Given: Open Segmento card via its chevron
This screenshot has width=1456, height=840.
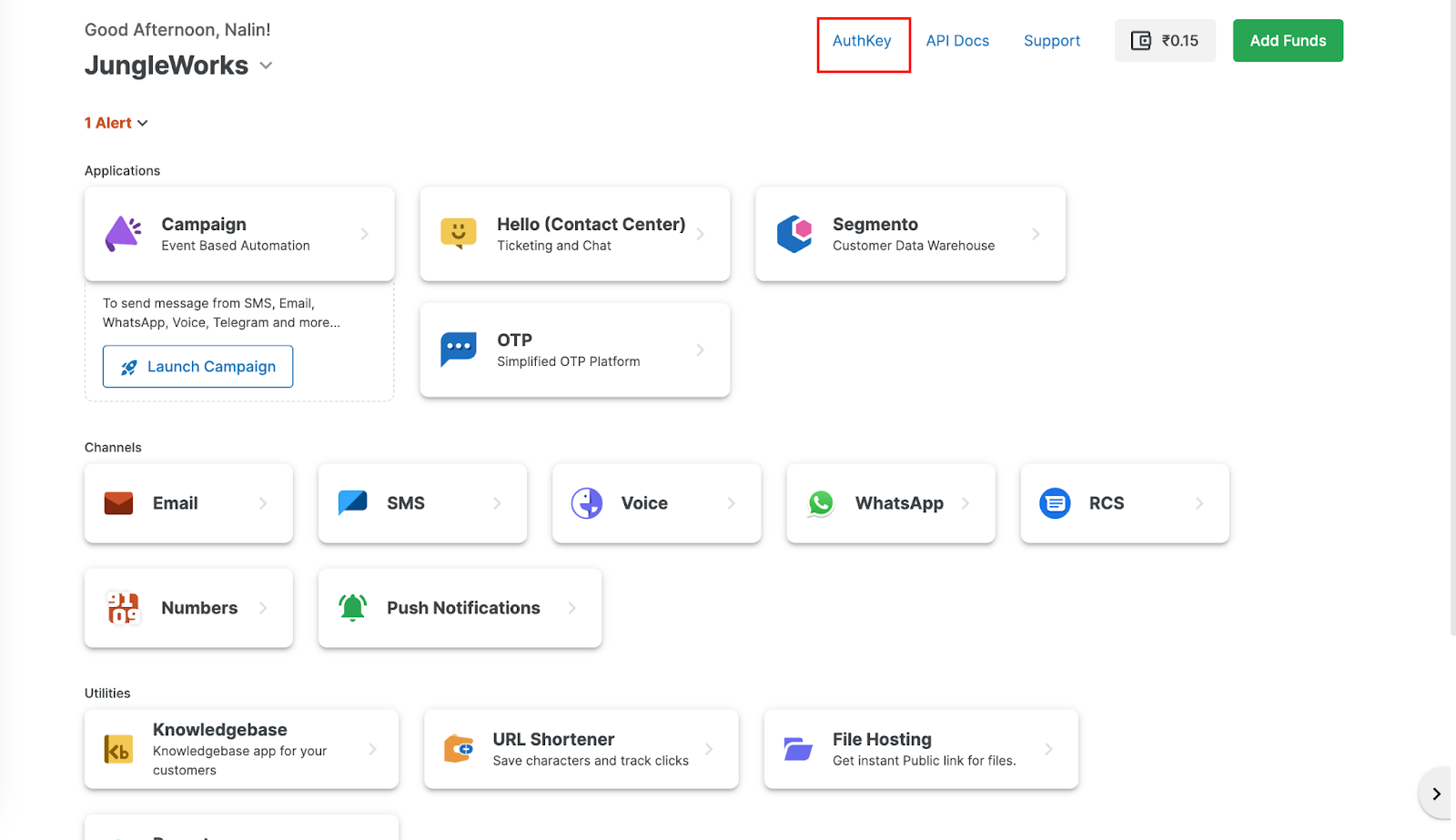Looking at the screenshot, I should [x=1036, y=234].
